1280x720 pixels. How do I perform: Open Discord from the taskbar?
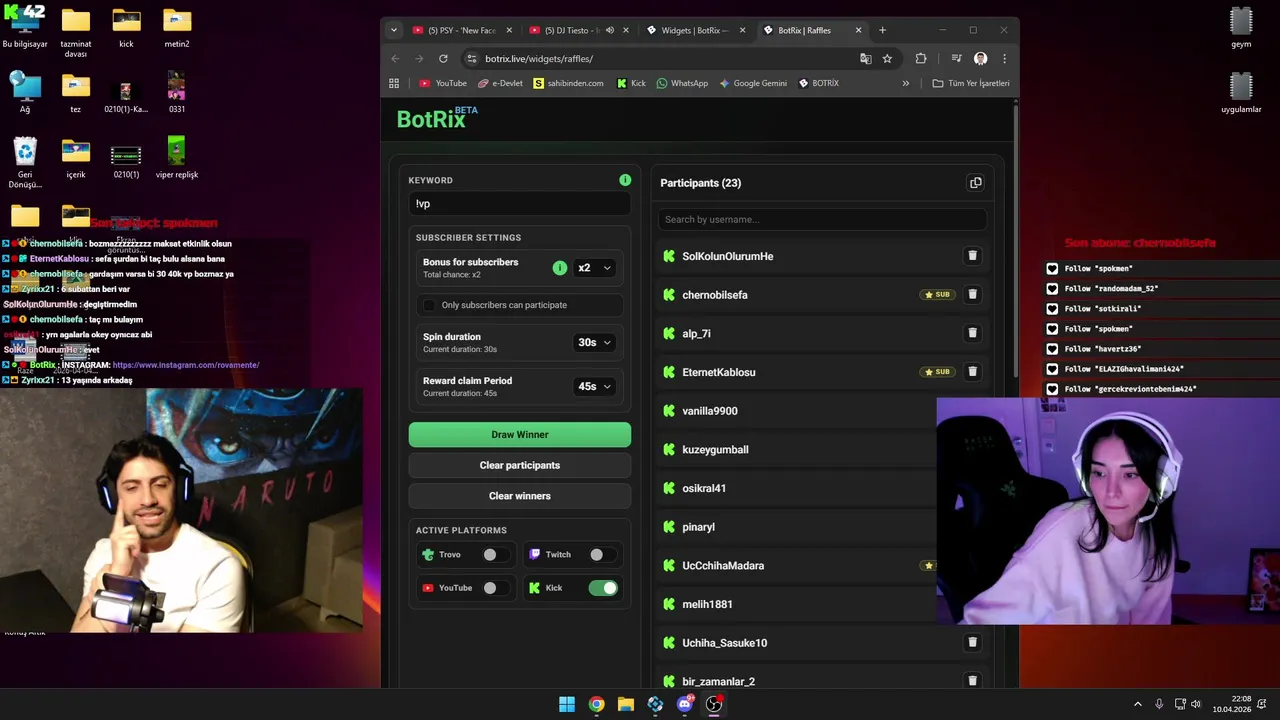[x=685, y=704]
